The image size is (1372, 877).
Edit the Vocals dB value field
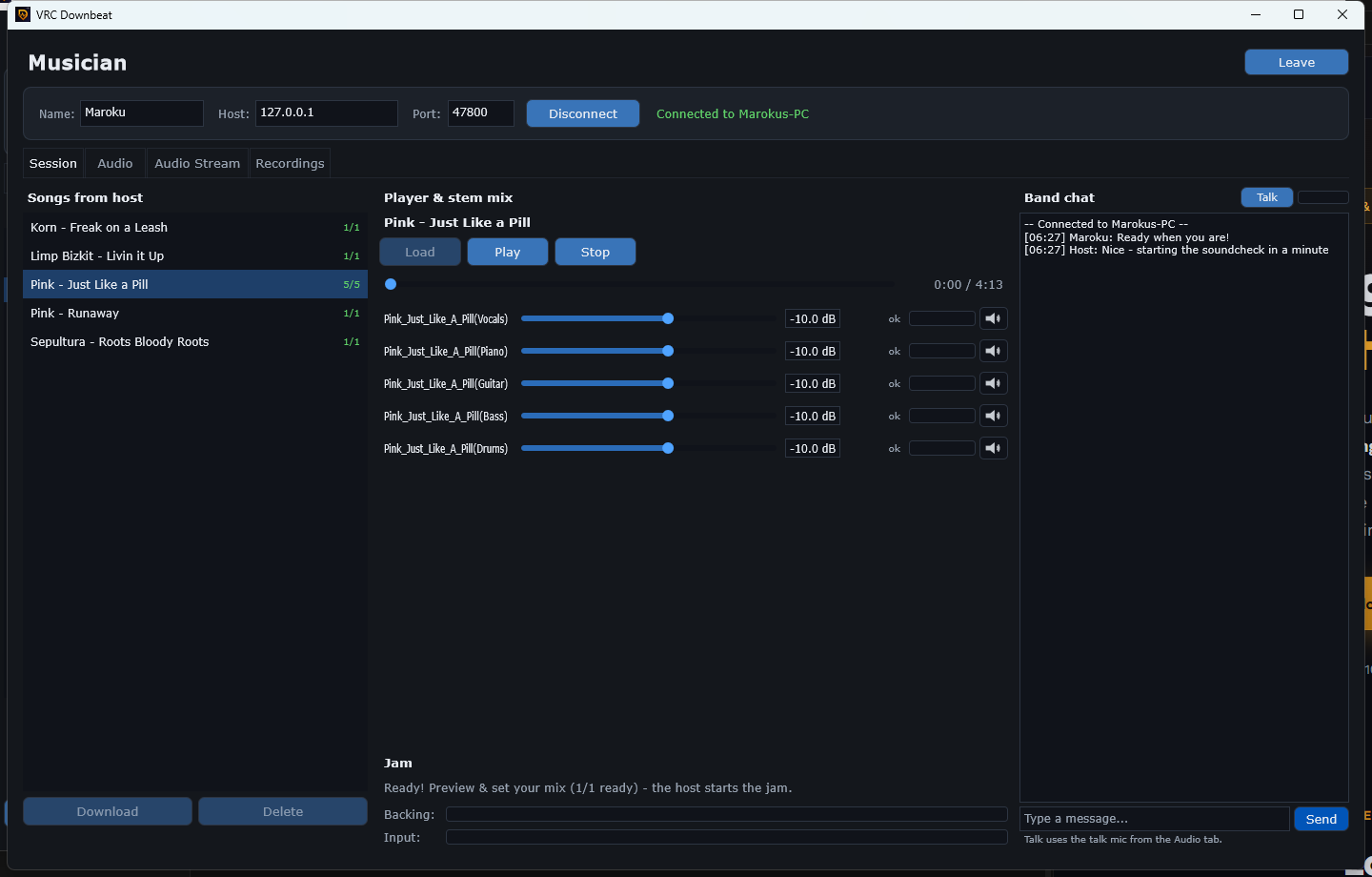tap(813, 318)
